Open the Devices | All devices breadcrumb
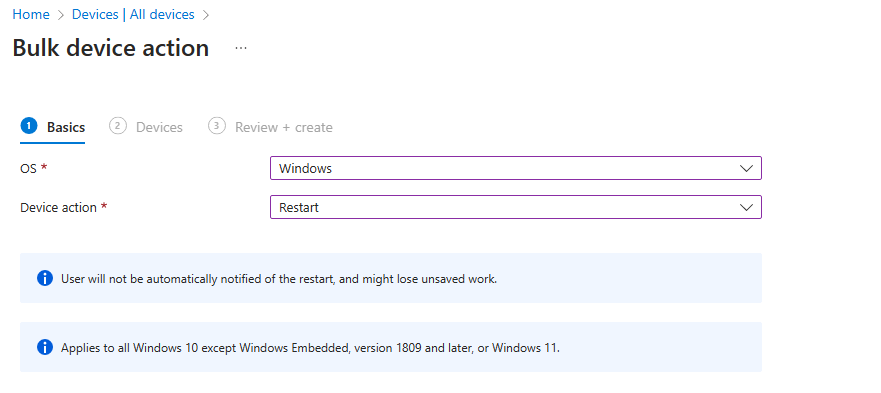This screenshot has height=393, width=881. click(x=133, y=15)
